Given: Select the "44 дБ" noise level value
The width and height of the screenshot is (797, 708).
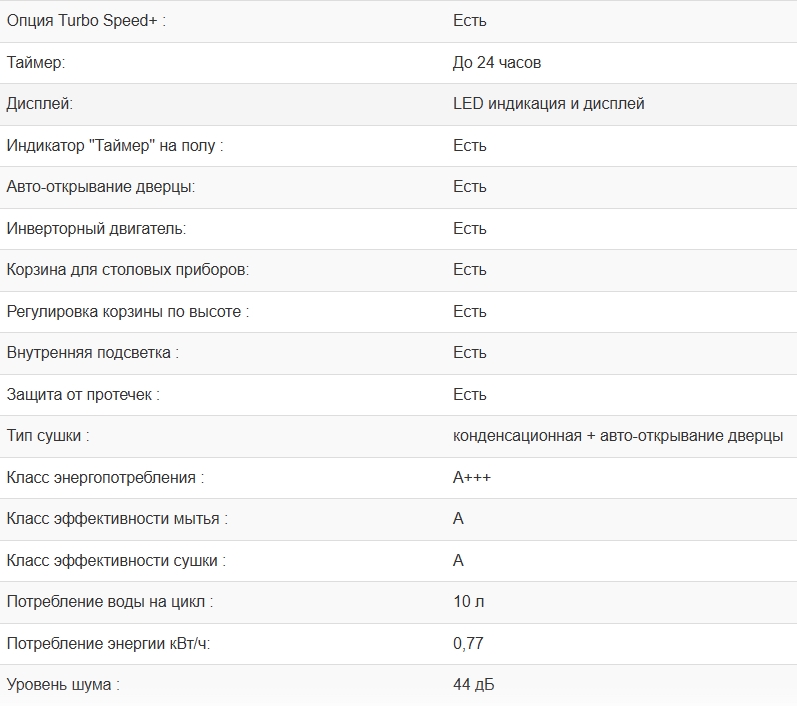Looking at the screenshot, I should [x=474, y=685].
